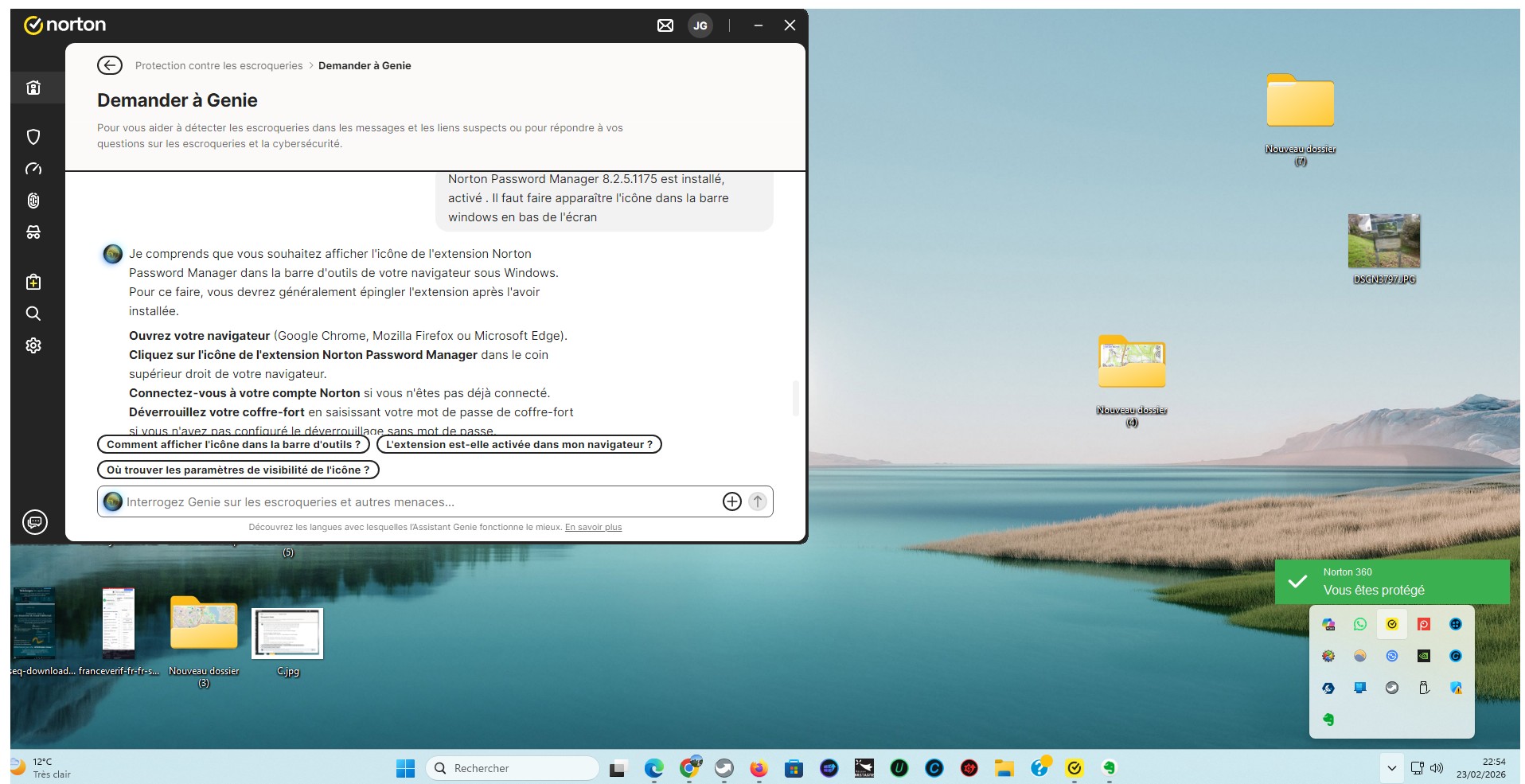Image resolution: width=1525 pixels, height=784 pixels.
Task: Open the Norton mail notifications icon
Action: coord(665,25)
